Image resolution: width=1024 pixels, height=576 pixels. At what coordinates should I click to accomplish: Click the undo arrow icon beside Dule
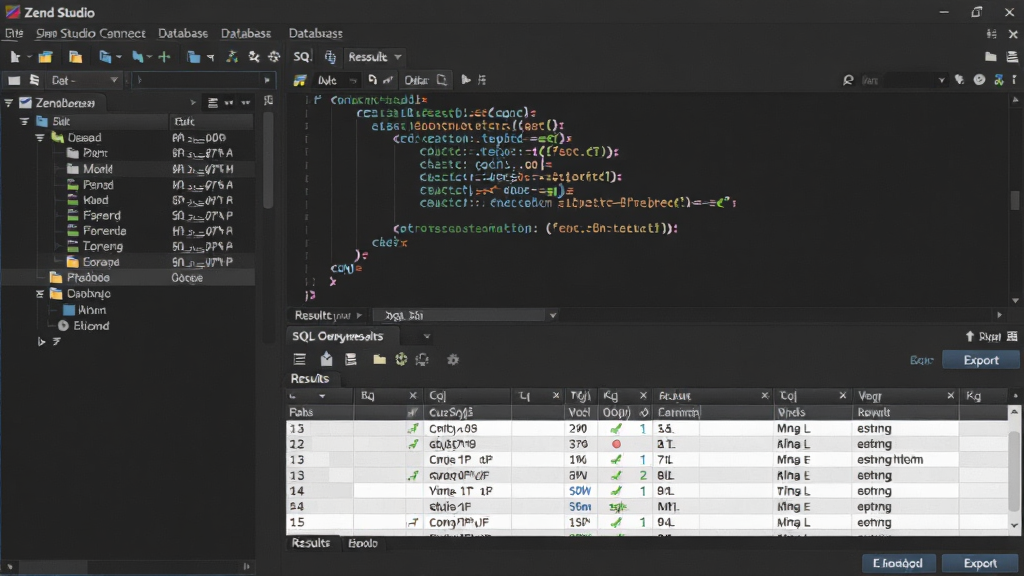tap(372, 80)
